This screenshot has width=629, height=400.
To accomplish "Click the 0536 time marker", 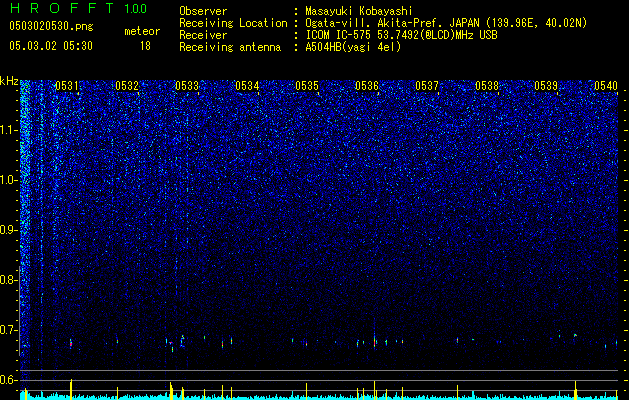I will tap(367, 86).
